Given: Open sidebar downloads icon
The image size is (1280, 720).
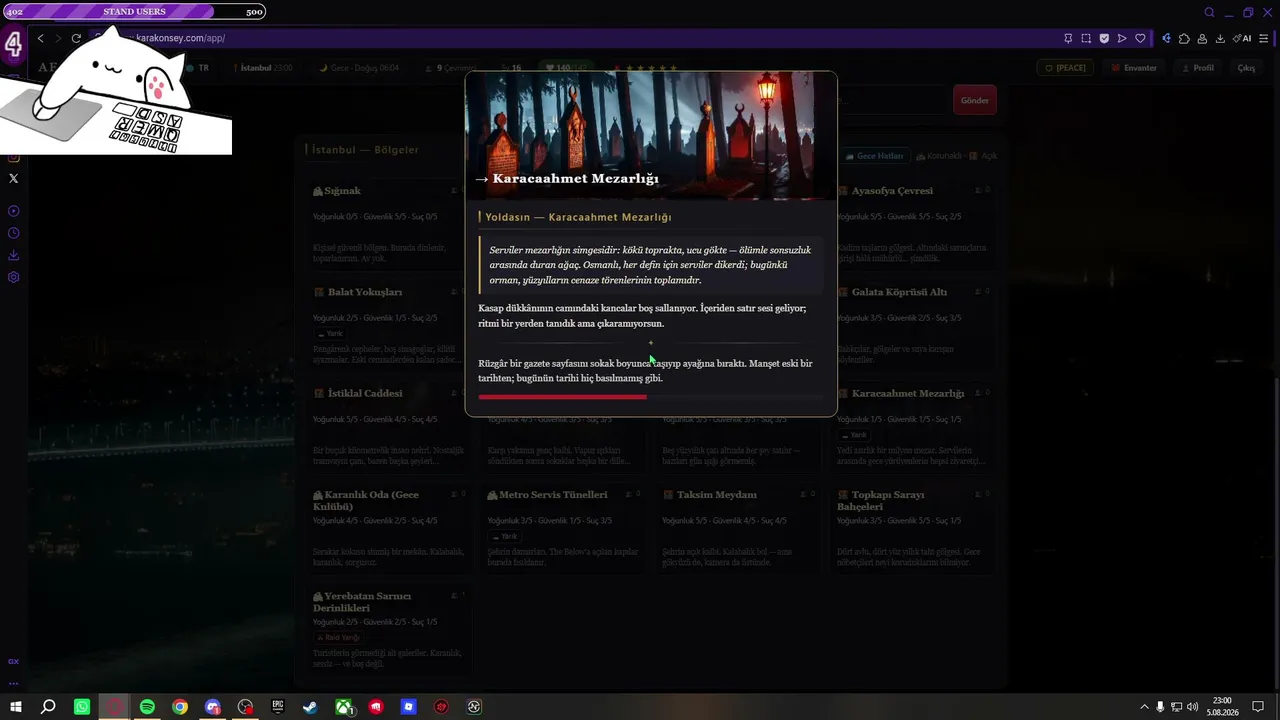Looking at the screenshot, I should click(x=13, y=255).
